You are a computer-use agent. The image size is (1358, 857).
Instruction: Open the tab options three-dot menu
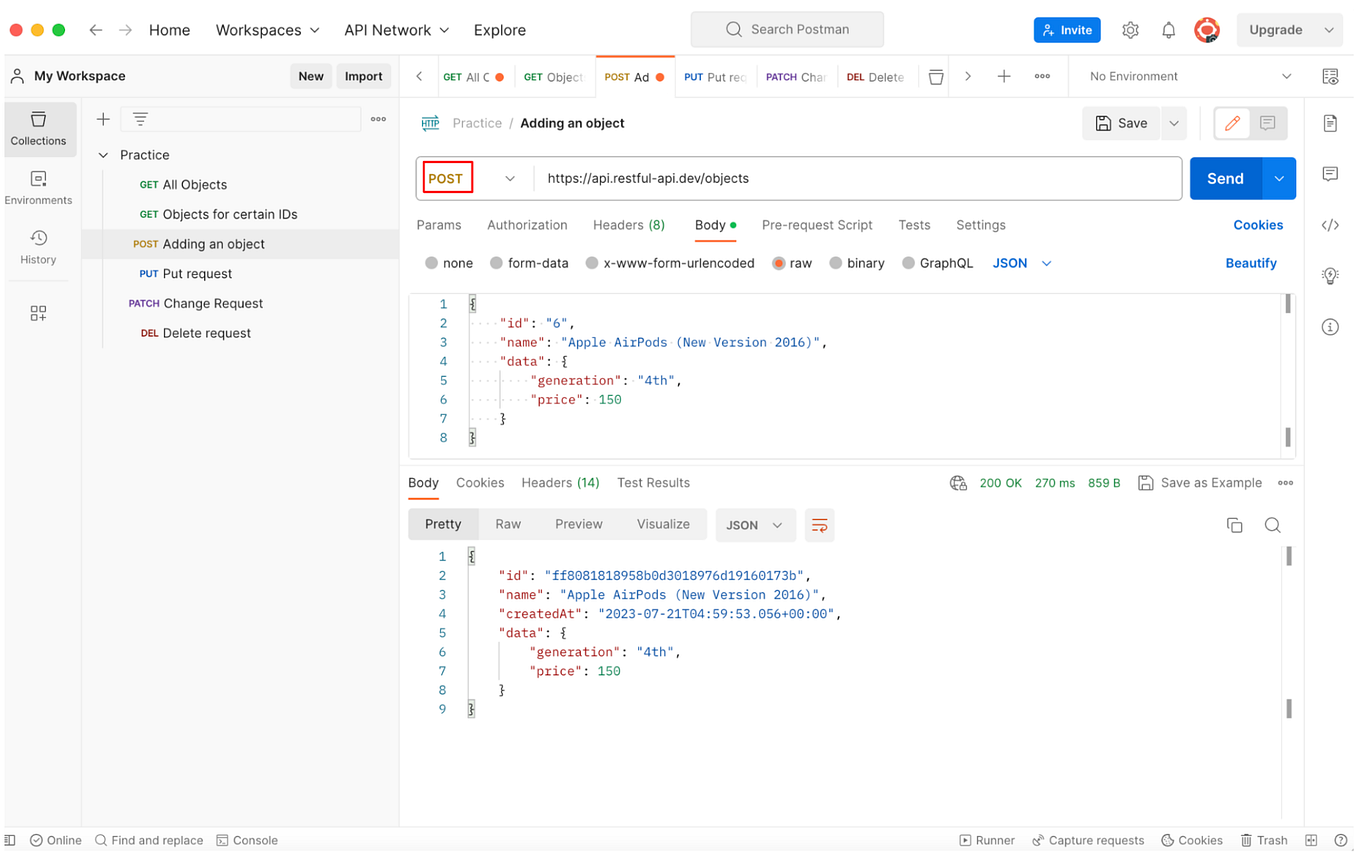1042,76
